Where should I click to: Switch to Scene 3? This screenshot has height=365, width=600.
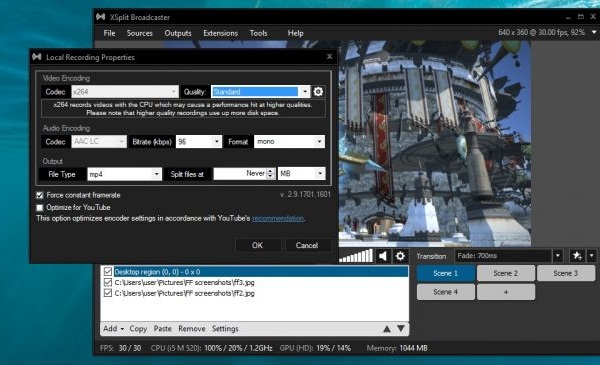click(x=566, y=273)
